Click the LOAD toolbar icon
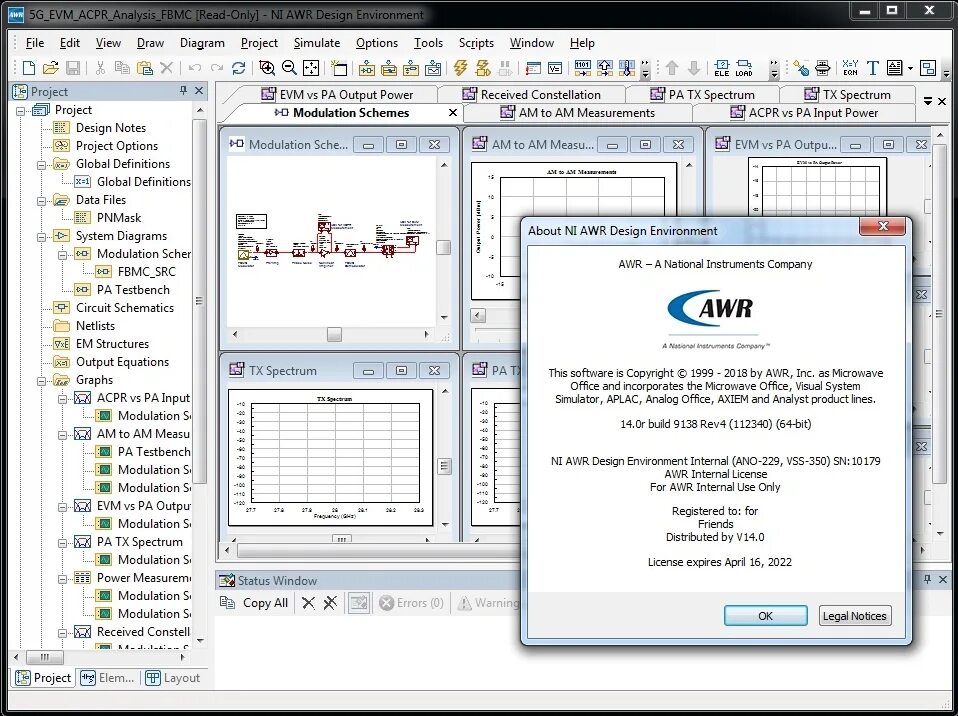Viewport: 958px width, 716px height. pos(744,68)
